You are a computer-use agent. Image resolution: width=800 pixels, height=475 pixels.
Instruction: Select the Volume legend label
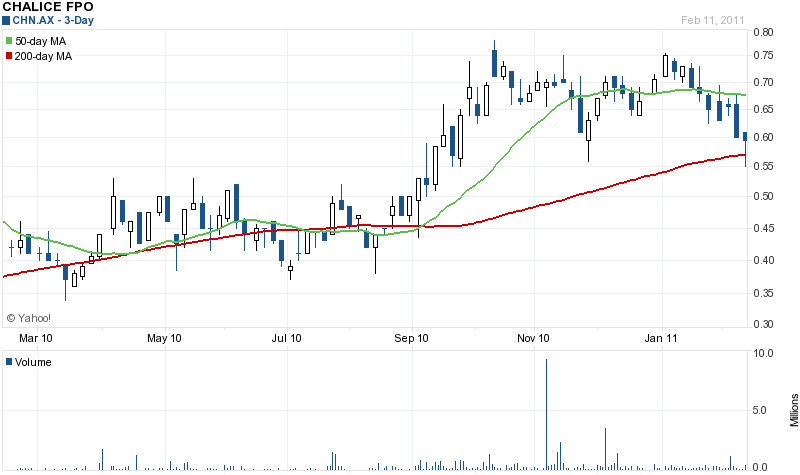[33, 362]
